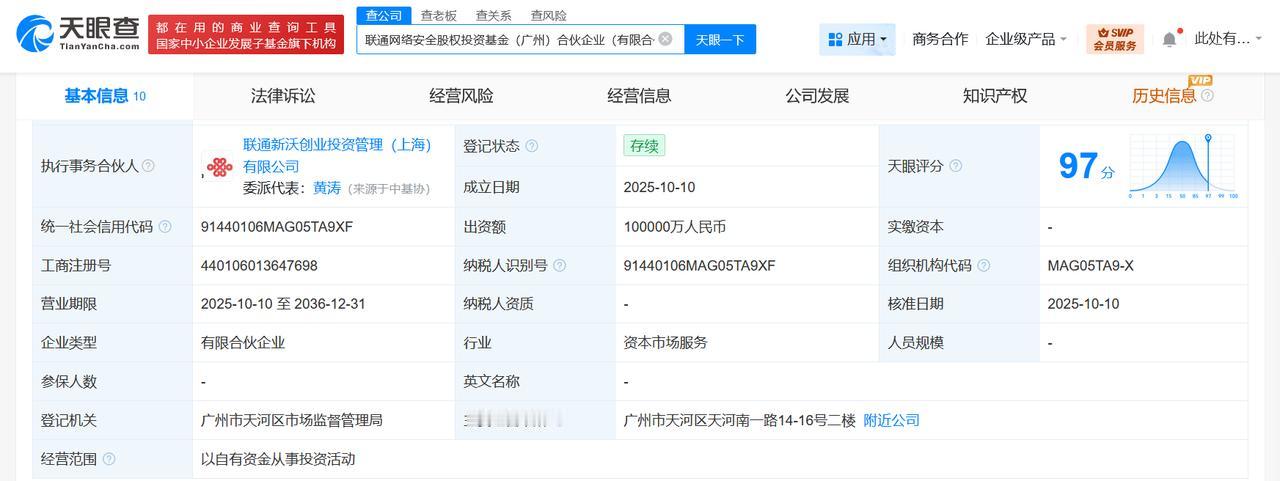Click credit code 91440106MAG05TA9XF under 统一社会信用代码
1280x481 pixels.
tap(277, 227)
